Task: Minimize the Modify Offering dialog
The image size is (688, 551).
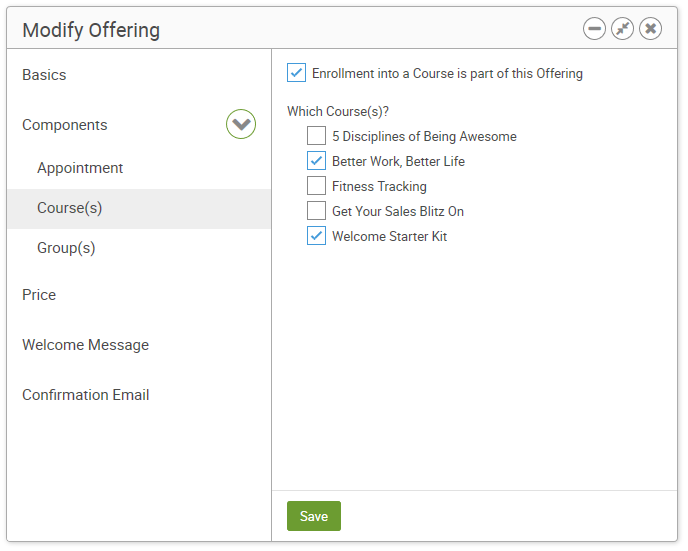Action: (x=594, y=29)
